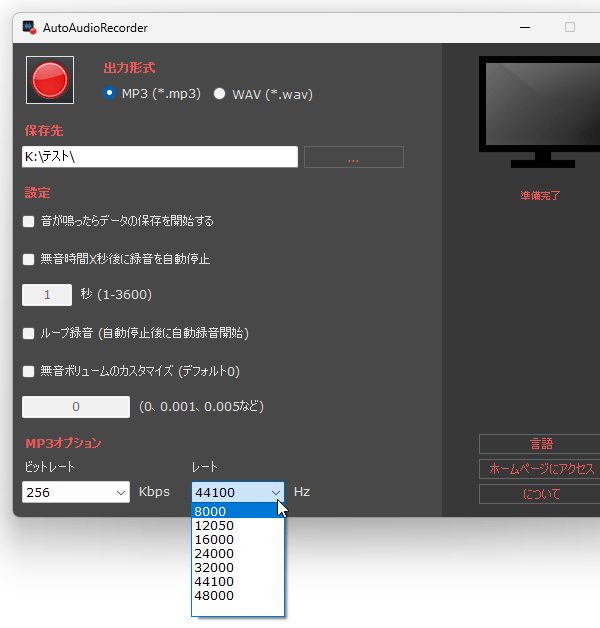Choose 16000 from sample rate list

click(x=238, y=539)
